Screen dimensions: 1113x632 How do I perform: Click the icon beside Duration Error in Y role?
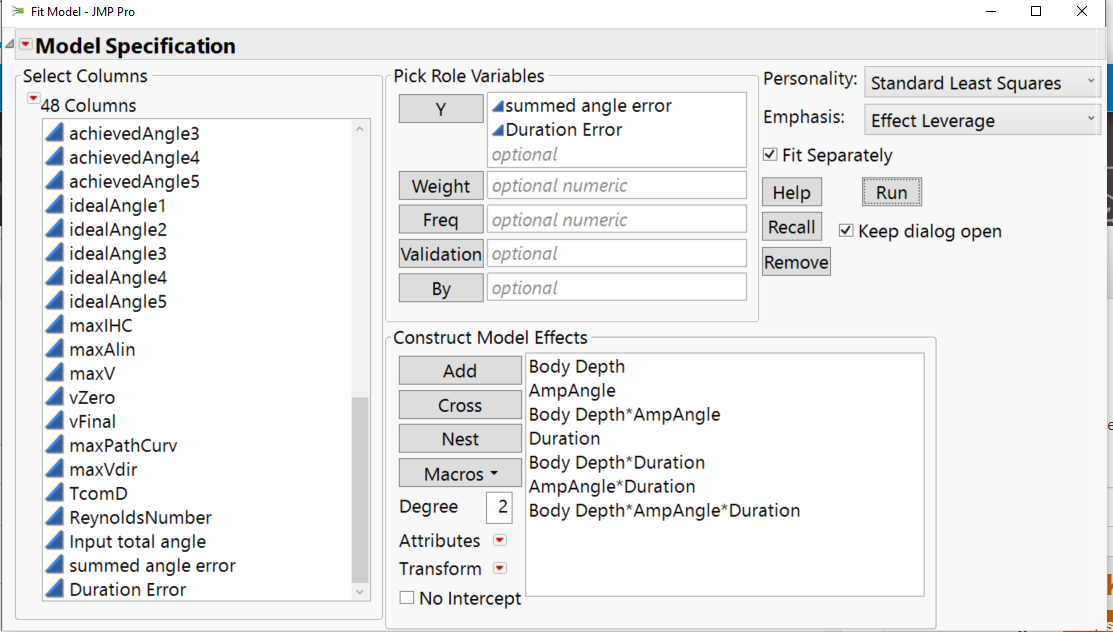[x=497, y=130]
